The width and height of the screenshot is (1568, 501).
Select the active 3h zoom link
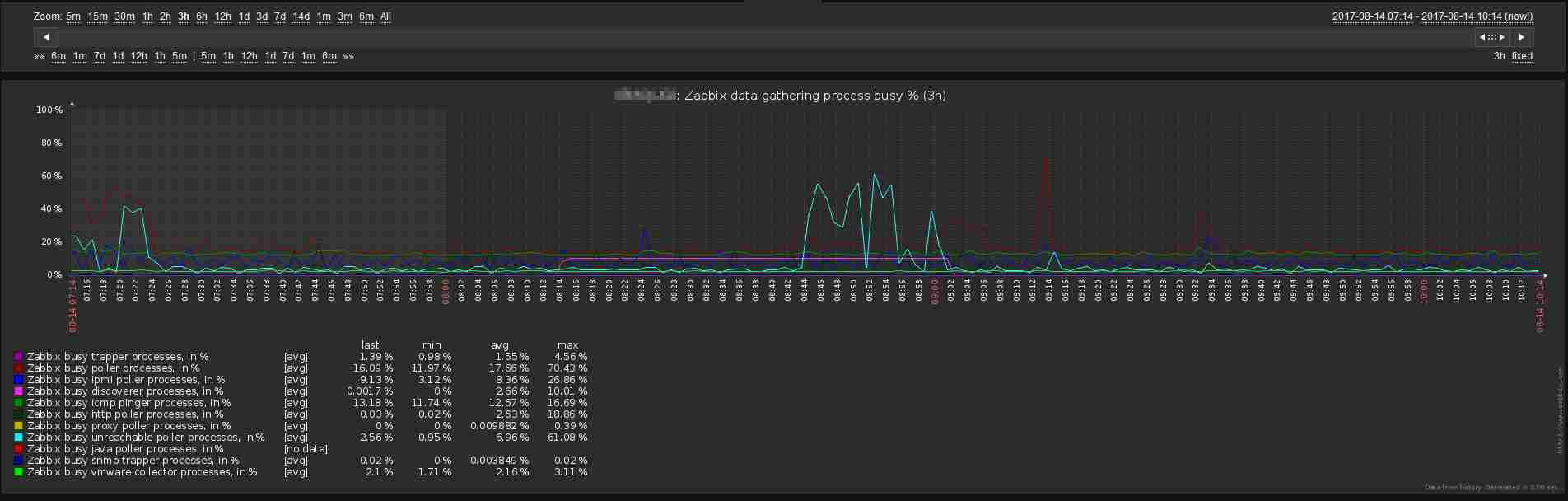tap(183, 16)
